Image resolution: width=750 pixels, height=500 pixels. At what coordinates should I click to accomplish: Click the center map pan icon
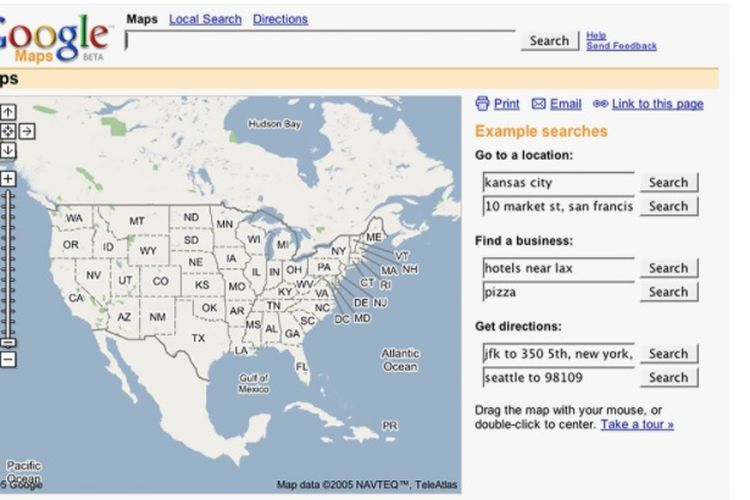(8, 131)
